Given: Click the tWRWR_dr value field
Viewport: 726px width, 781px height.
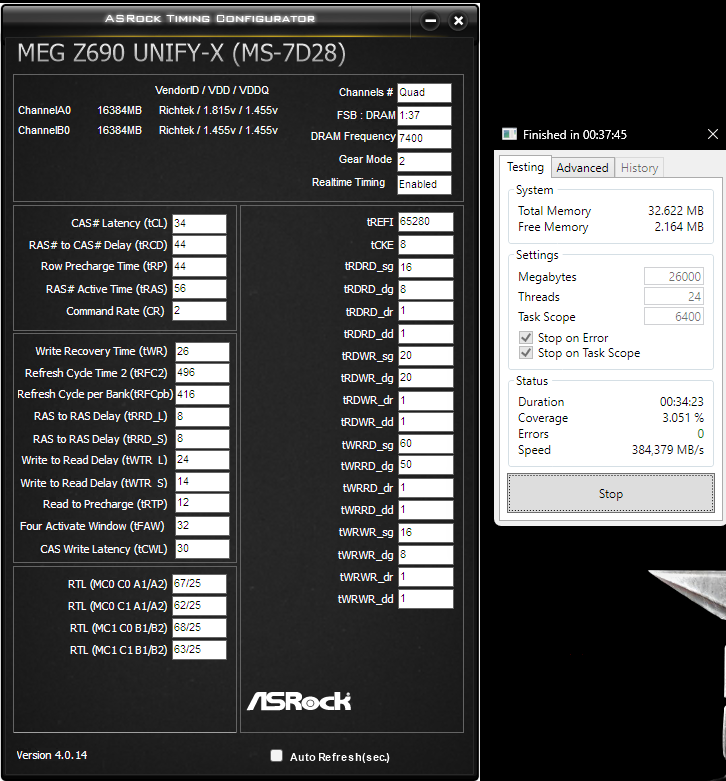Looking at the screenshot, I should [x=426, y=577].
